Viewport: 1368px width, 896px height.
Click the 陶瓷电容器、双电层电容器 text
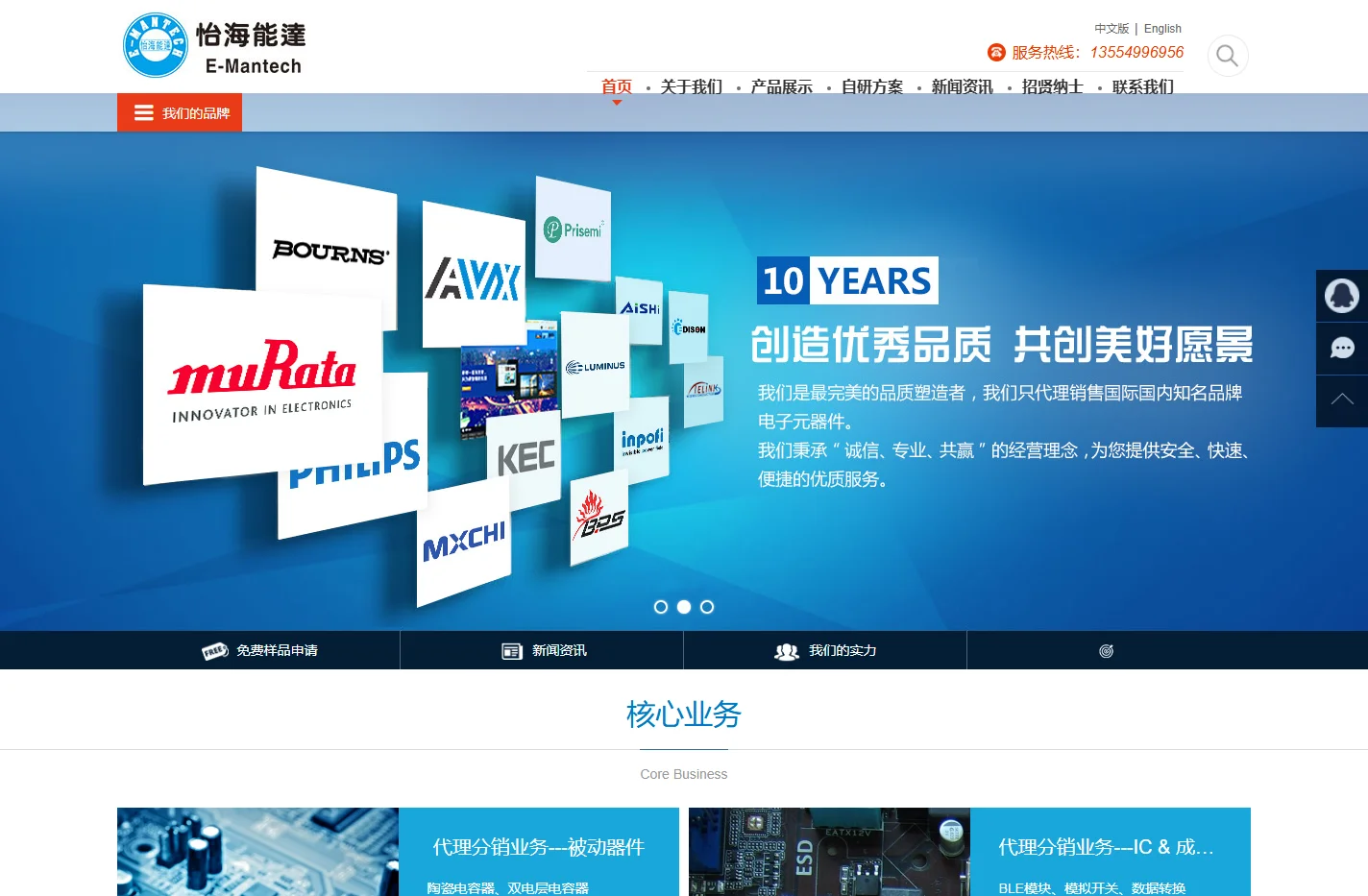507,888
